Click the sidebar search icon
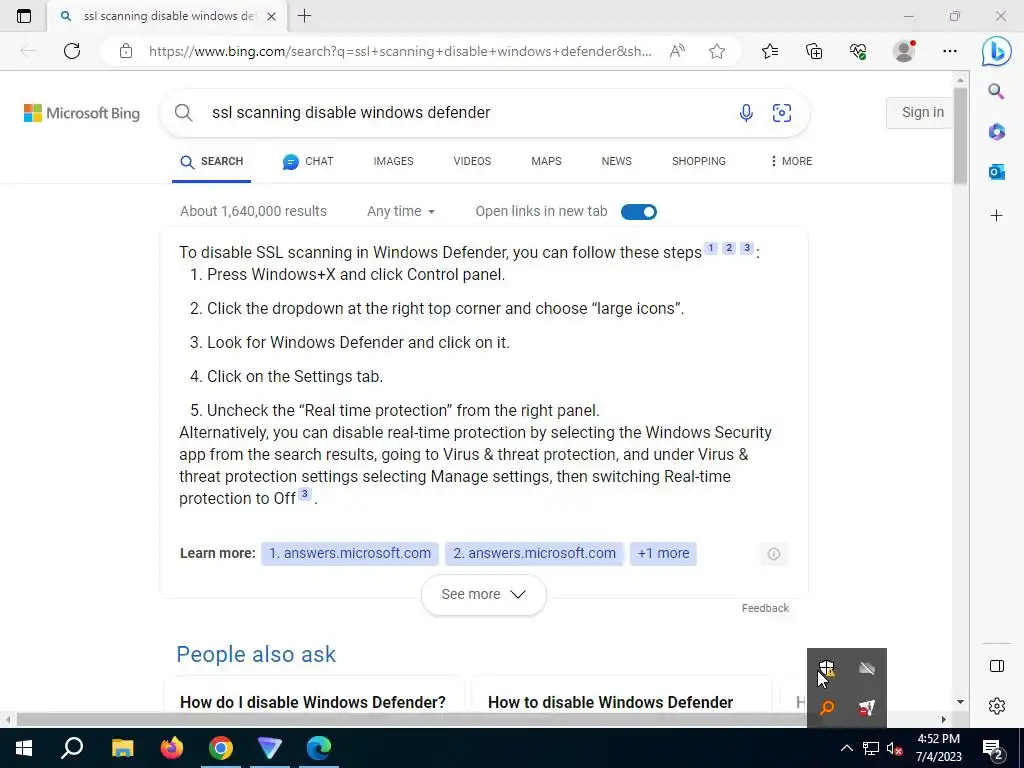 (x=996, y=91)
